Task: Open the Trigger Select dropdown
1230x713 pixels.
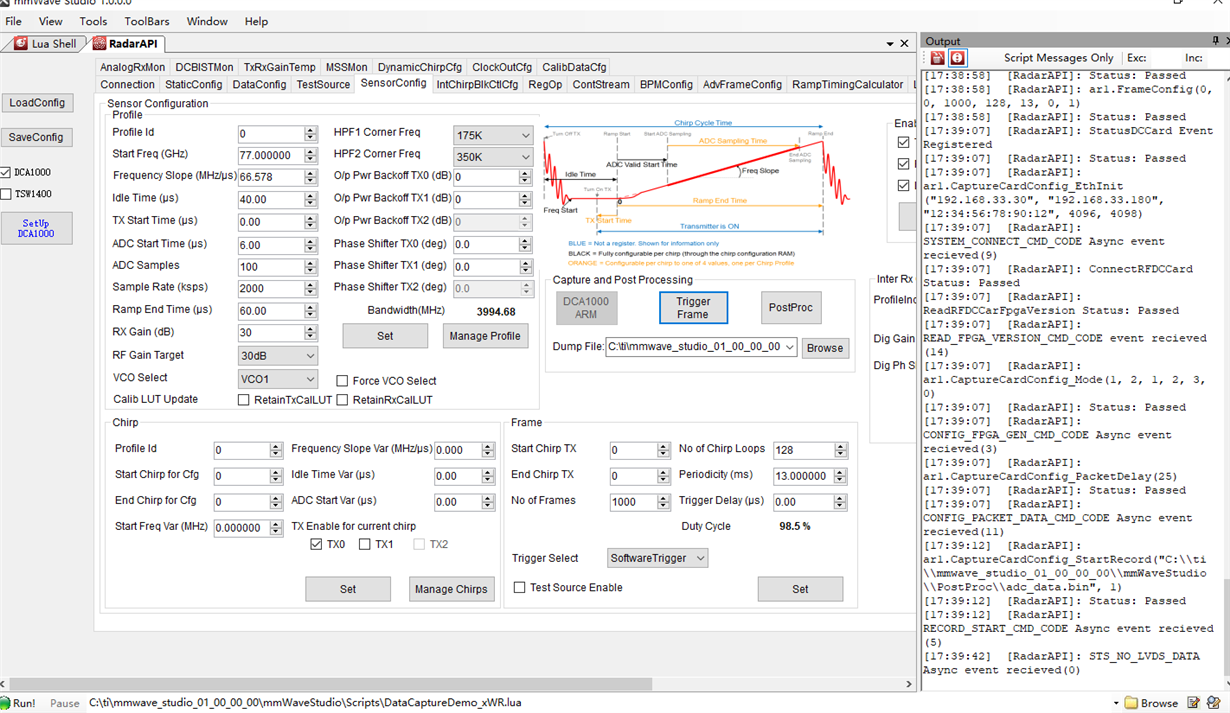Action: pos(658,558)
